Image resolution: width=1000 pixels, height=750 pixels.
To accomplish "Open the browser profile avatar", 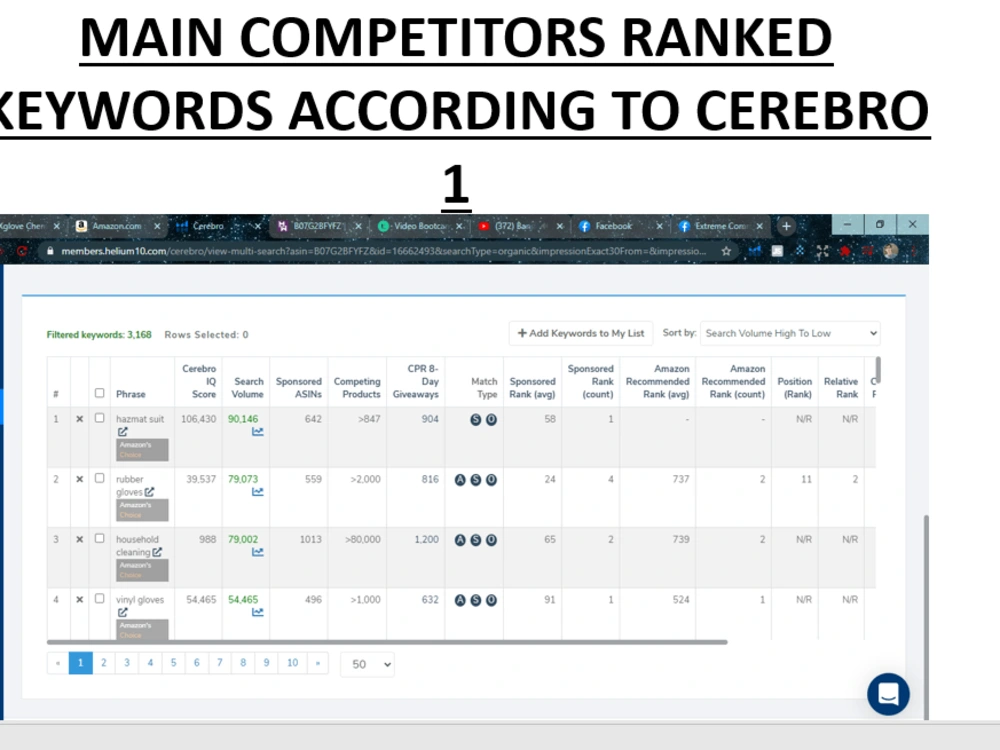I will point(891,251).
